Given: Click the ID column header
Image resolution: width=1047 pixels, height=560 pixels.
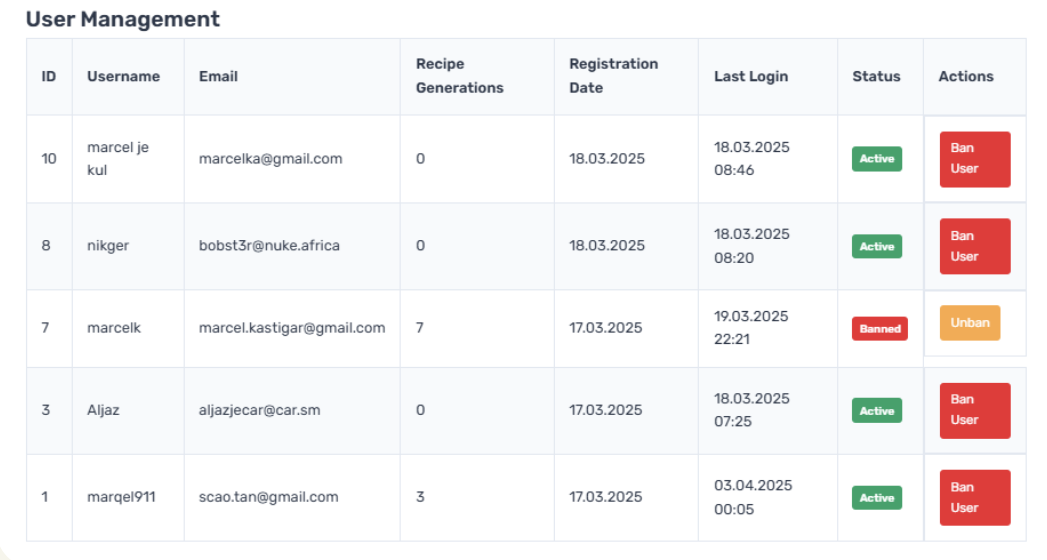Looking at the screenshot, I should (x=48, y=76).
